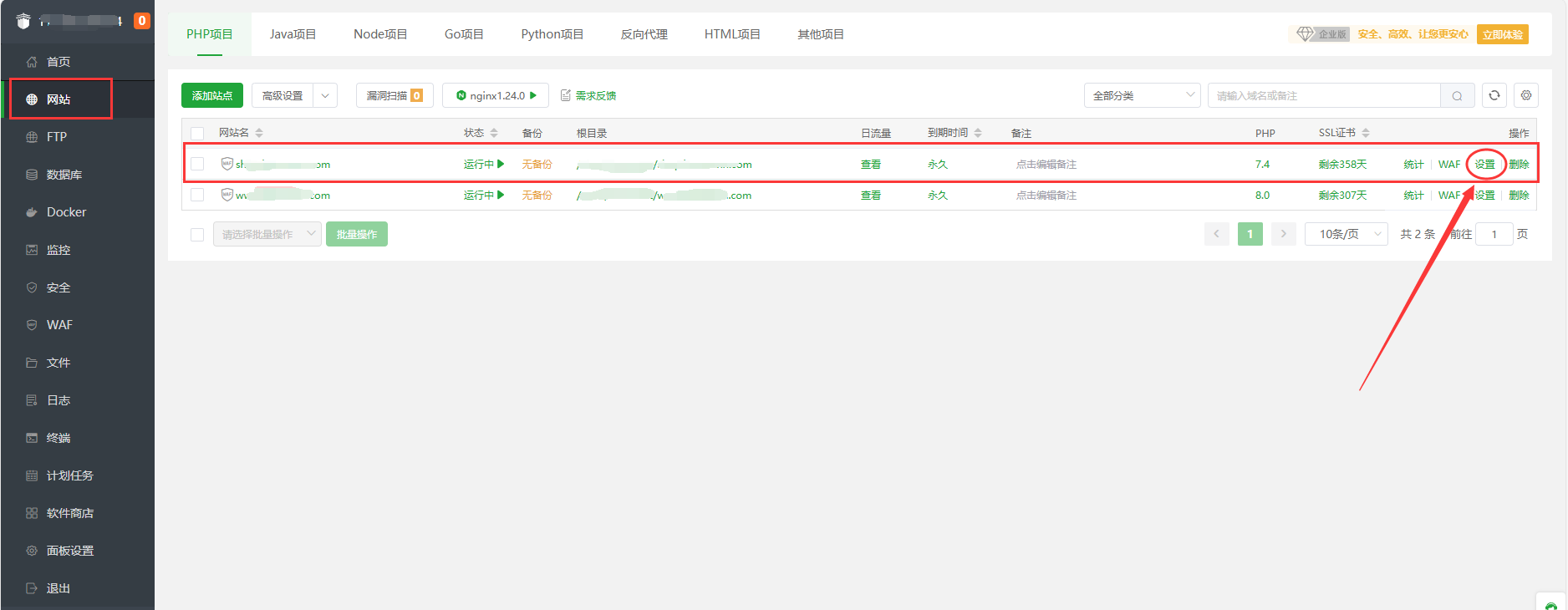This screenshot has height=610, width=1568.
Task: Click the table settings gear icon
Action: tap(1526, 95)
